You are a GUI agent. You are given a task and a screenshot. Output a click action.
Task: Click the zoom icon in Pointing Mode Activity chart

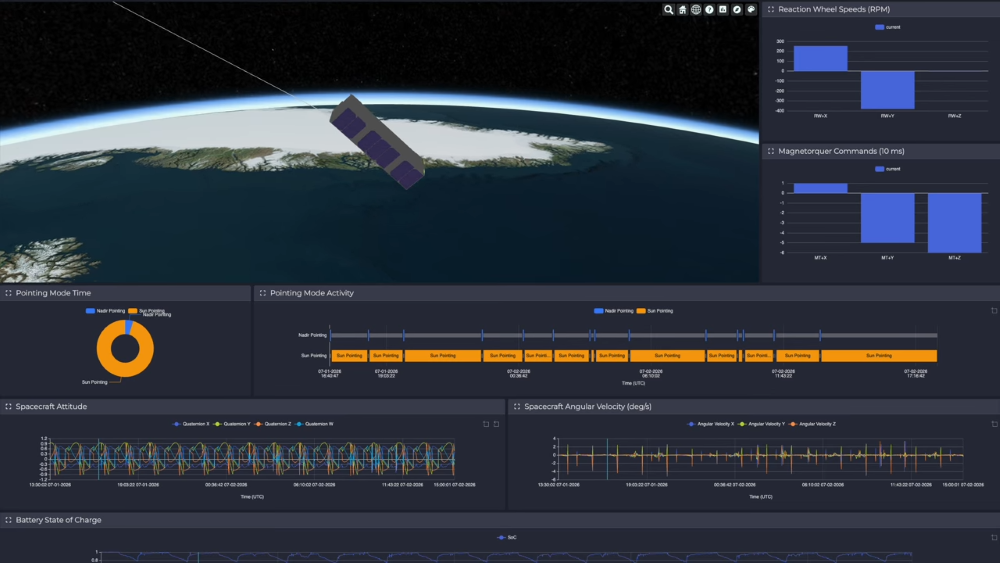(994, 311)
